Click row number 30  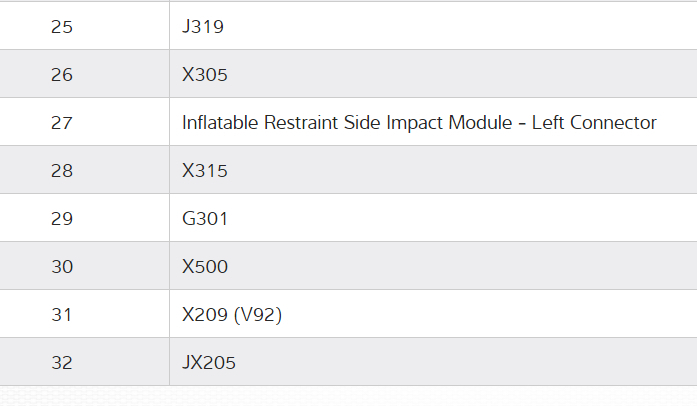click(61, 266)
